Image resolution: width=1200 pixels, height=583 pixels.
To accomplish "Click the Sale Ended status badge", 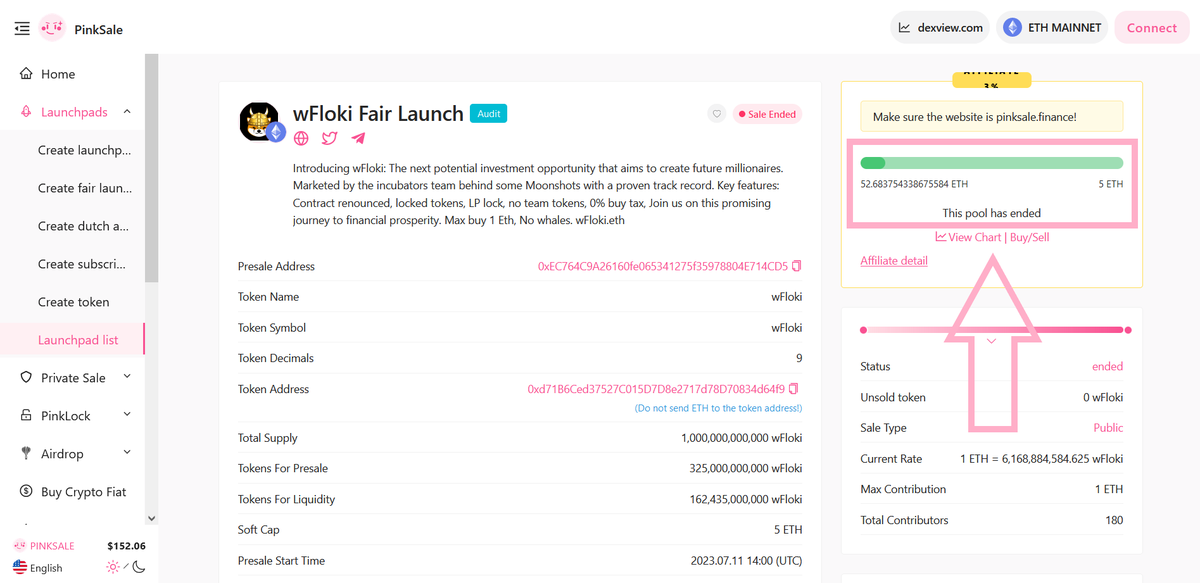I will coord(767,114).
